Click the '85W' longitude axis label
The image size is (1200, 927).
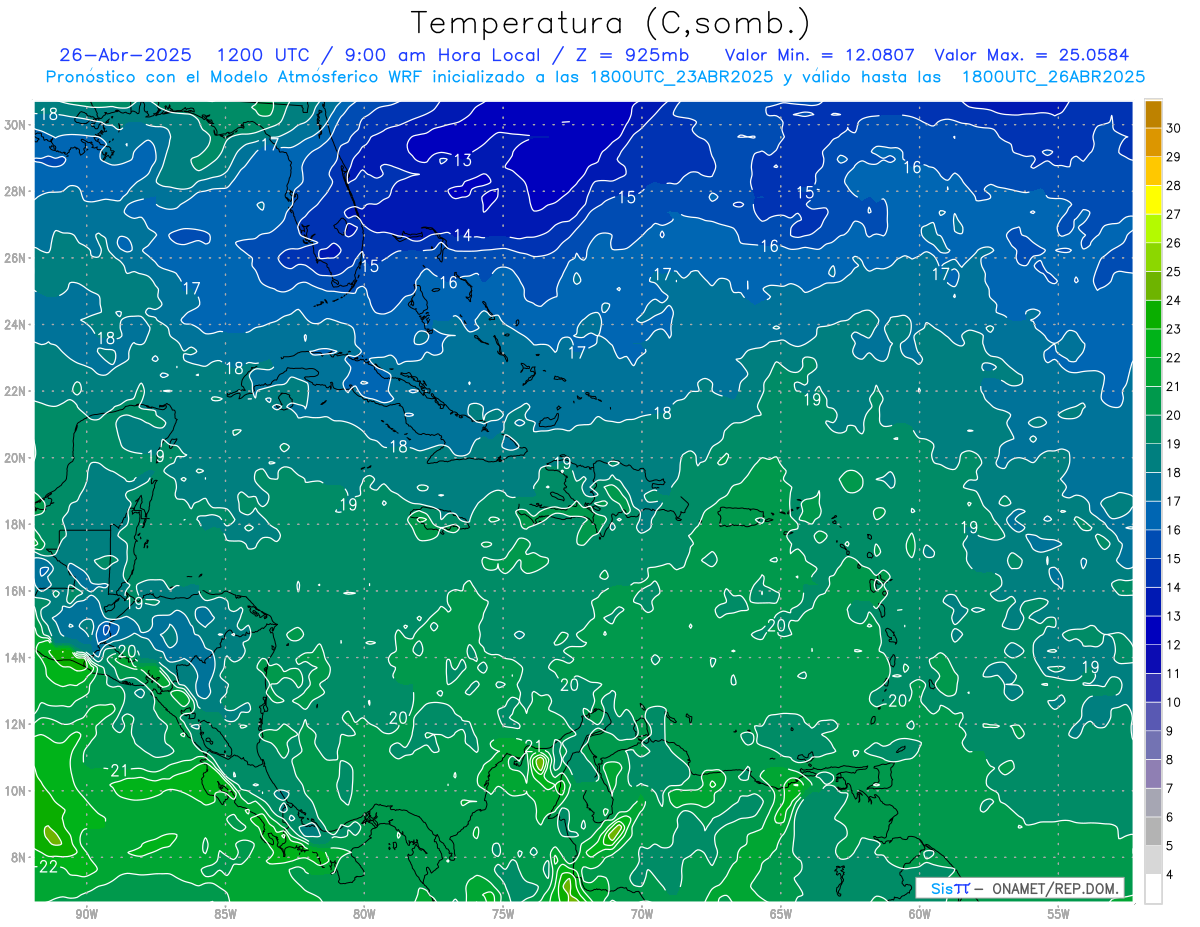225,914
